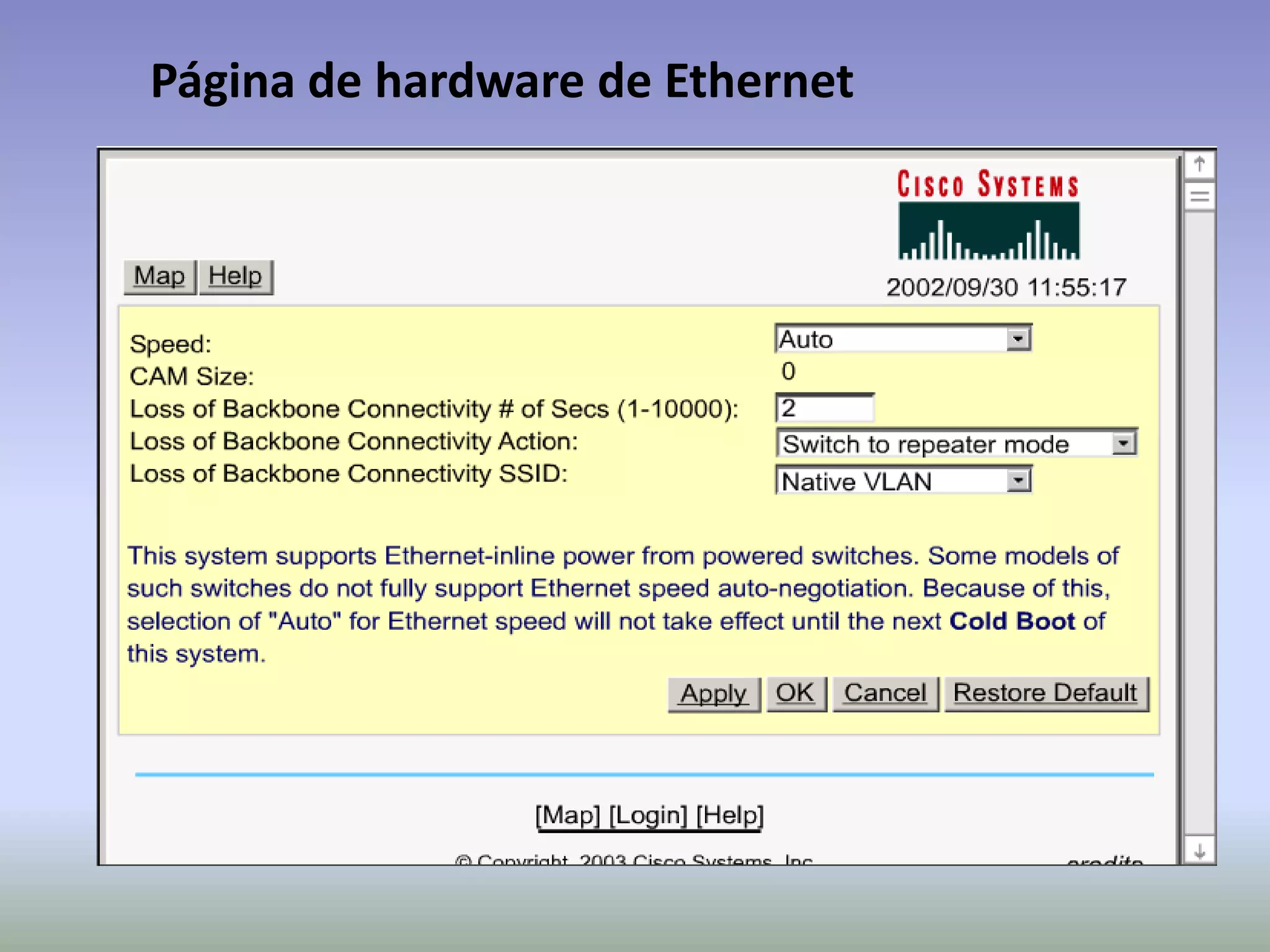Click the CAM Size value 0
1270x952 pixels.
[x=788, y=372]
